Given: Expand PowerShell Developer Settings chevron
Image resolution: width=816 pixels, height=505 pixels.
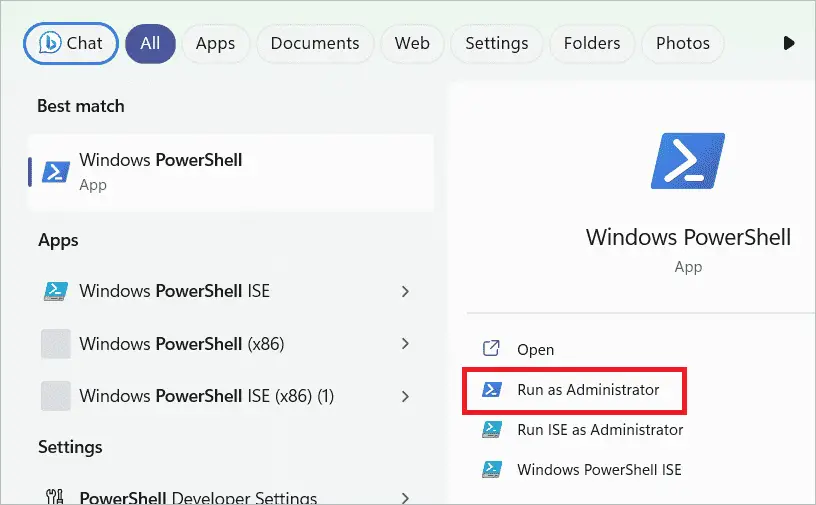Looking at the screenshot, I should [x=405, y=497].
